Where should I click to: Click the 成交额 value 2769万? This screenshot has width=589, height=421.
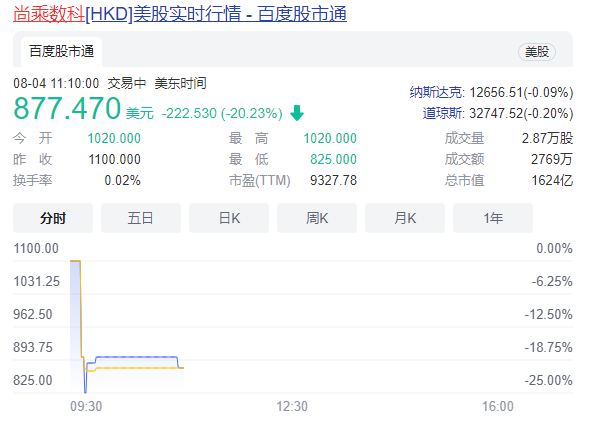[552, 160]
